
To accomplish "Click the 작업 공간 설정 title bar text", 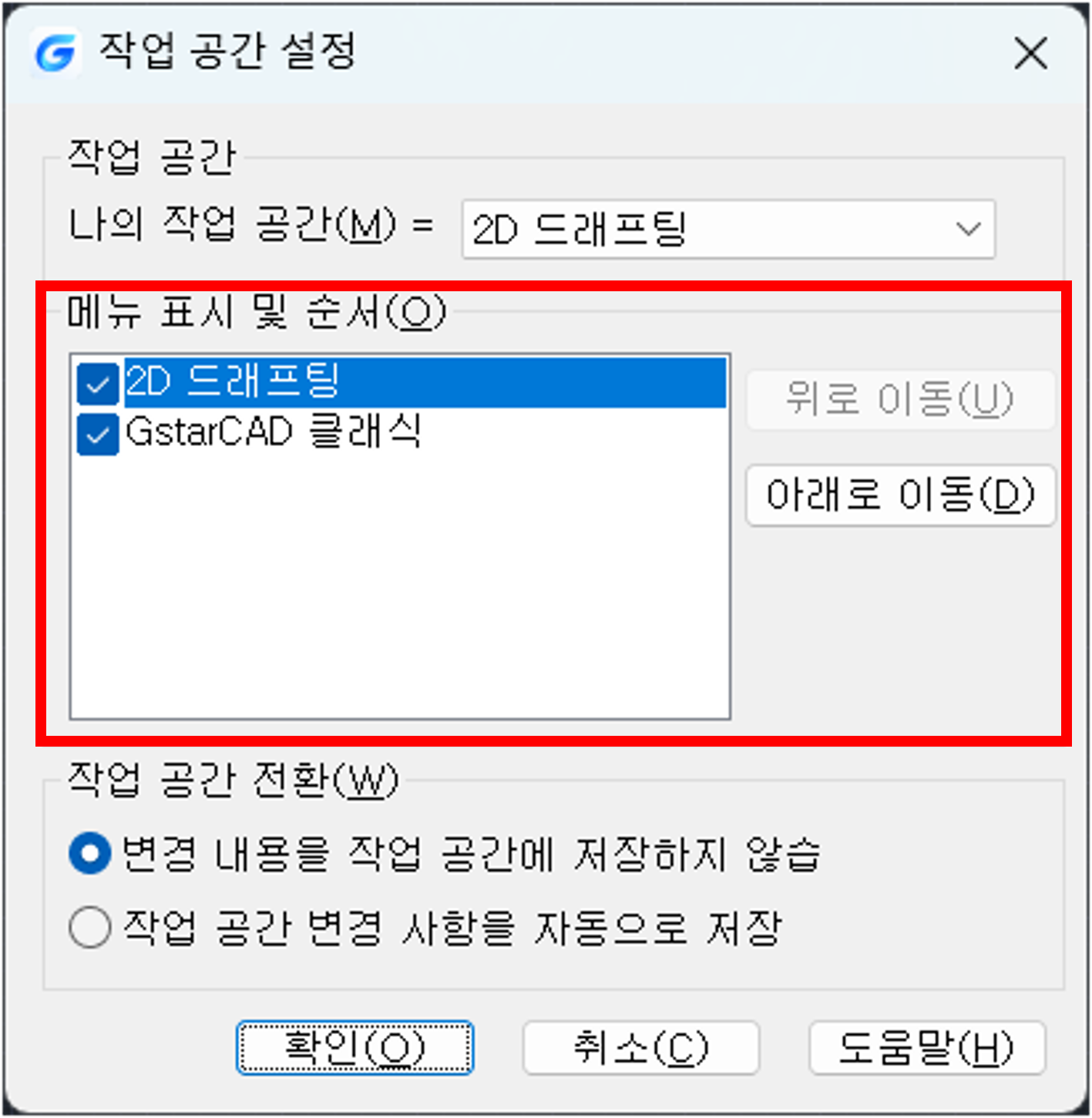I will pyautogui.click(x=228, y=52).
